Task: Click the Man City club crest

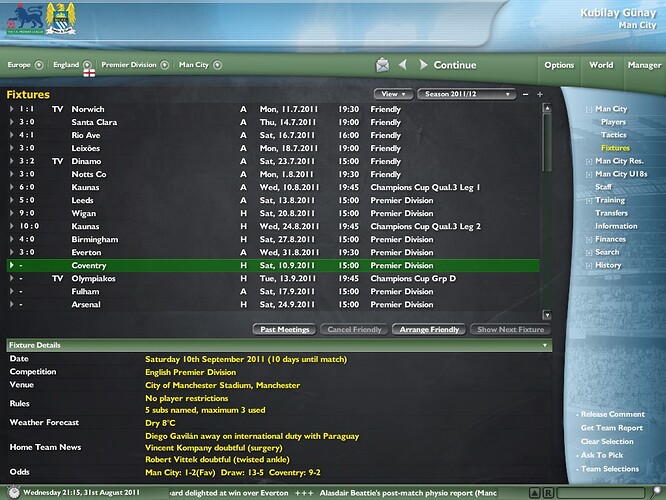Action: [61, 18]
